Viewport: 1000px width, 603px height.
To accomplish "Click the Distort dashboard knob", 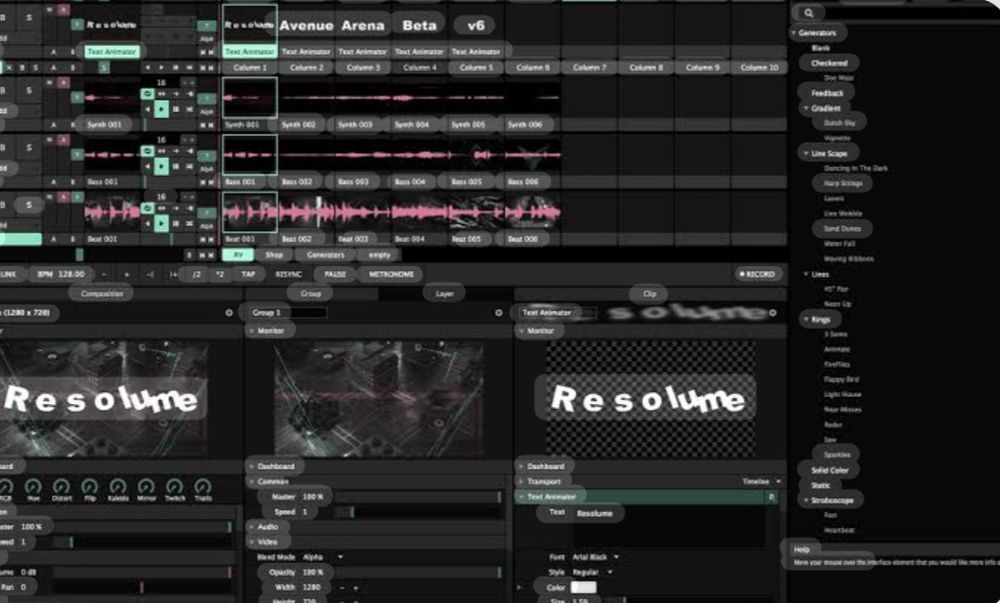I will (x=61, y=488).
